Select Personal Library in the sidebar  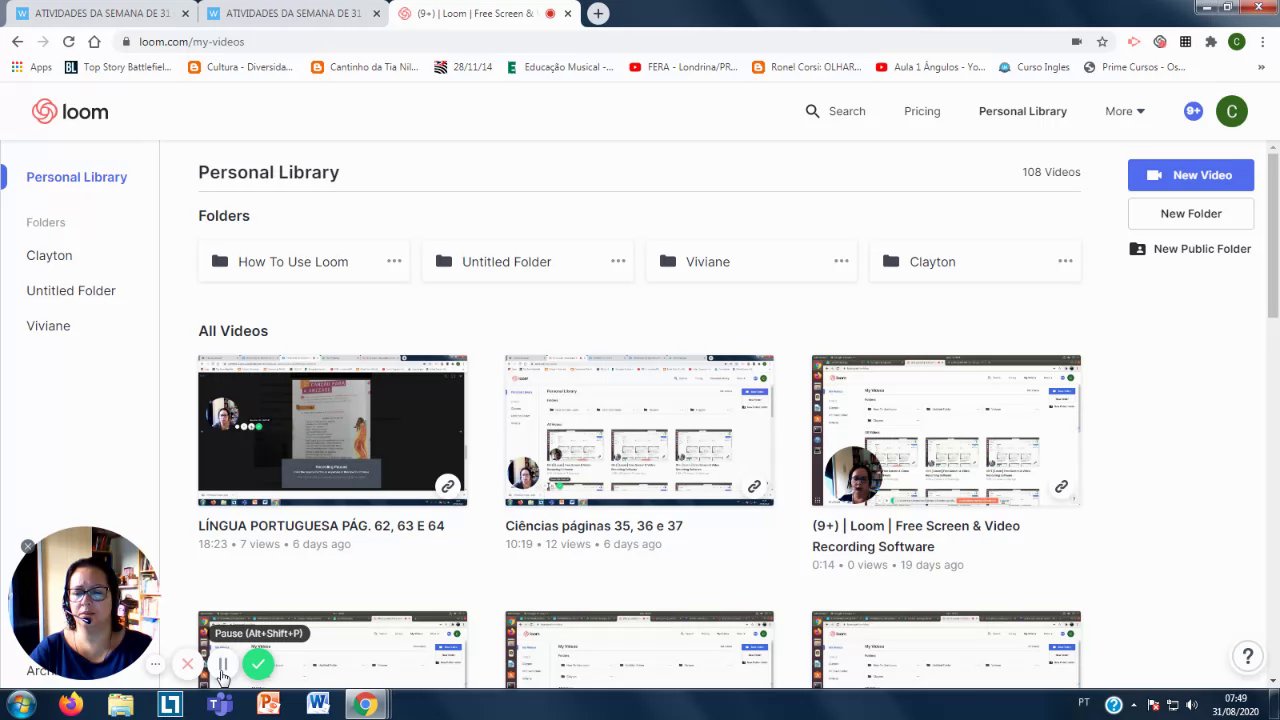(x=76, y=177)
